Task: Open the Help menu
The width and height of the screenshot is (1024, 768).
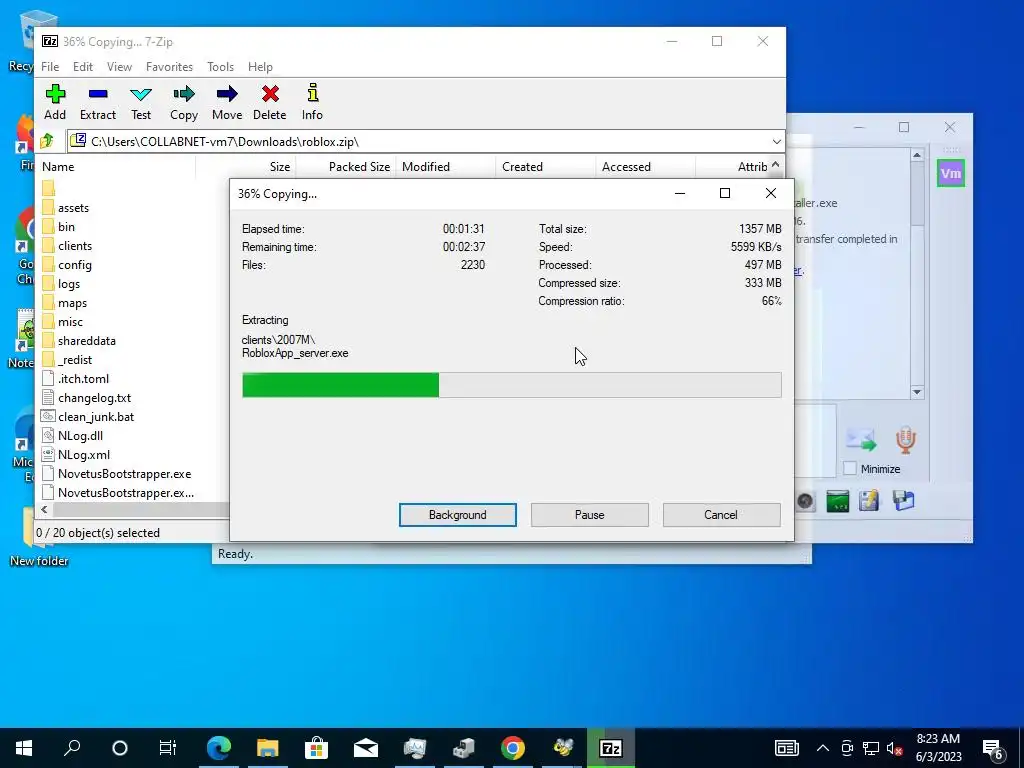Action: coord(260,67)
